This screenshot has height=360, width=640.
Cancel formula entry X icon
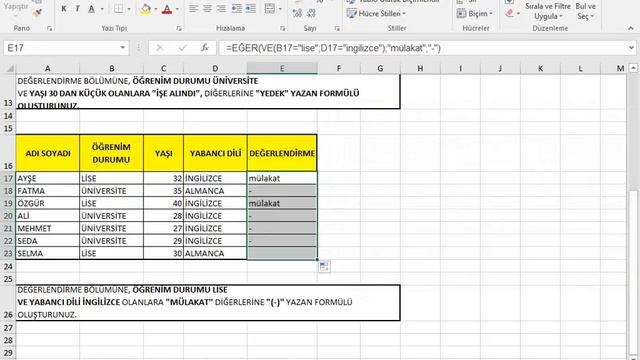click(x=160, y=48)
